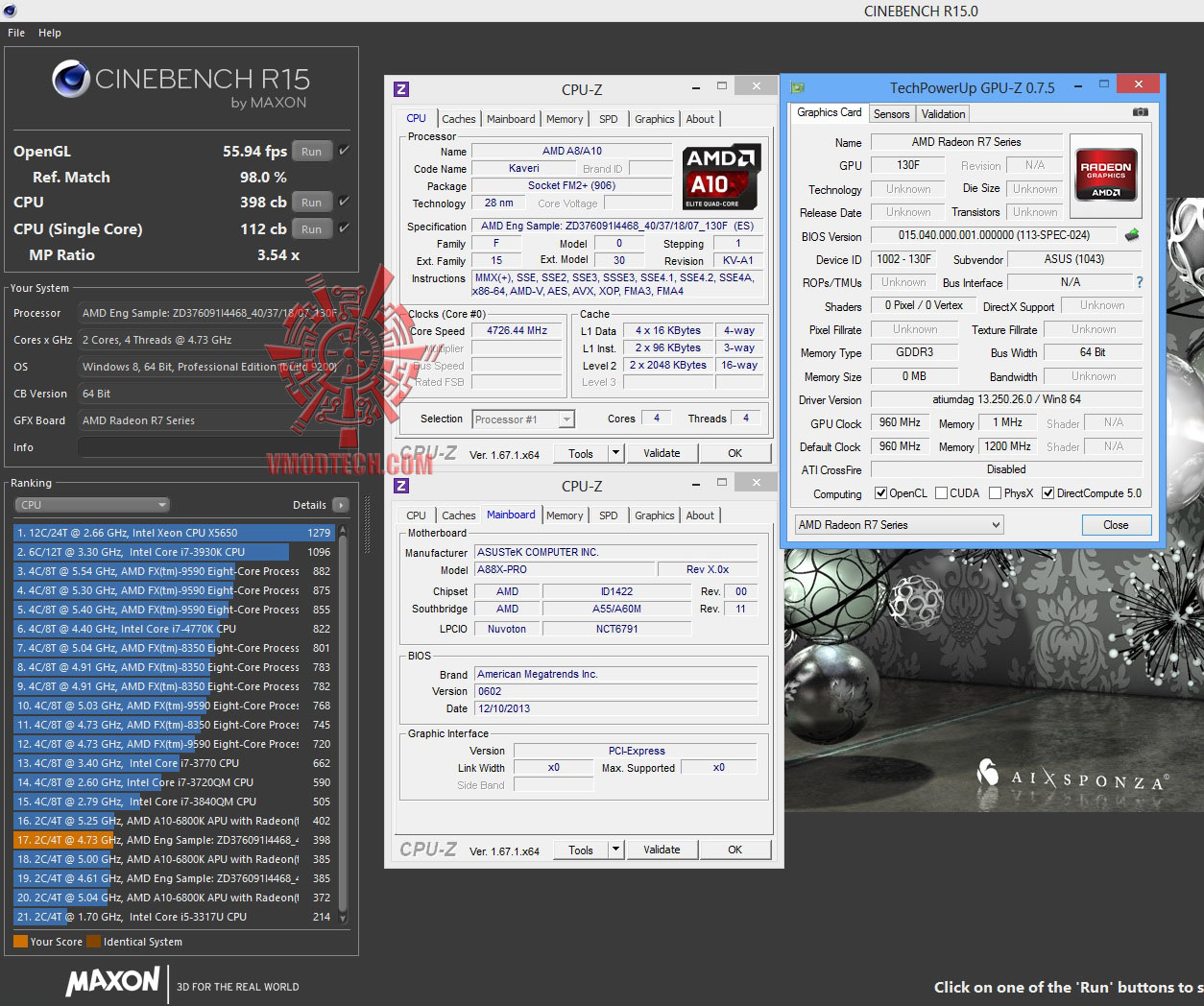Click Tools button in Mainboard CPU-Z
1204x1006 pixels.
(x=581, y=850)
